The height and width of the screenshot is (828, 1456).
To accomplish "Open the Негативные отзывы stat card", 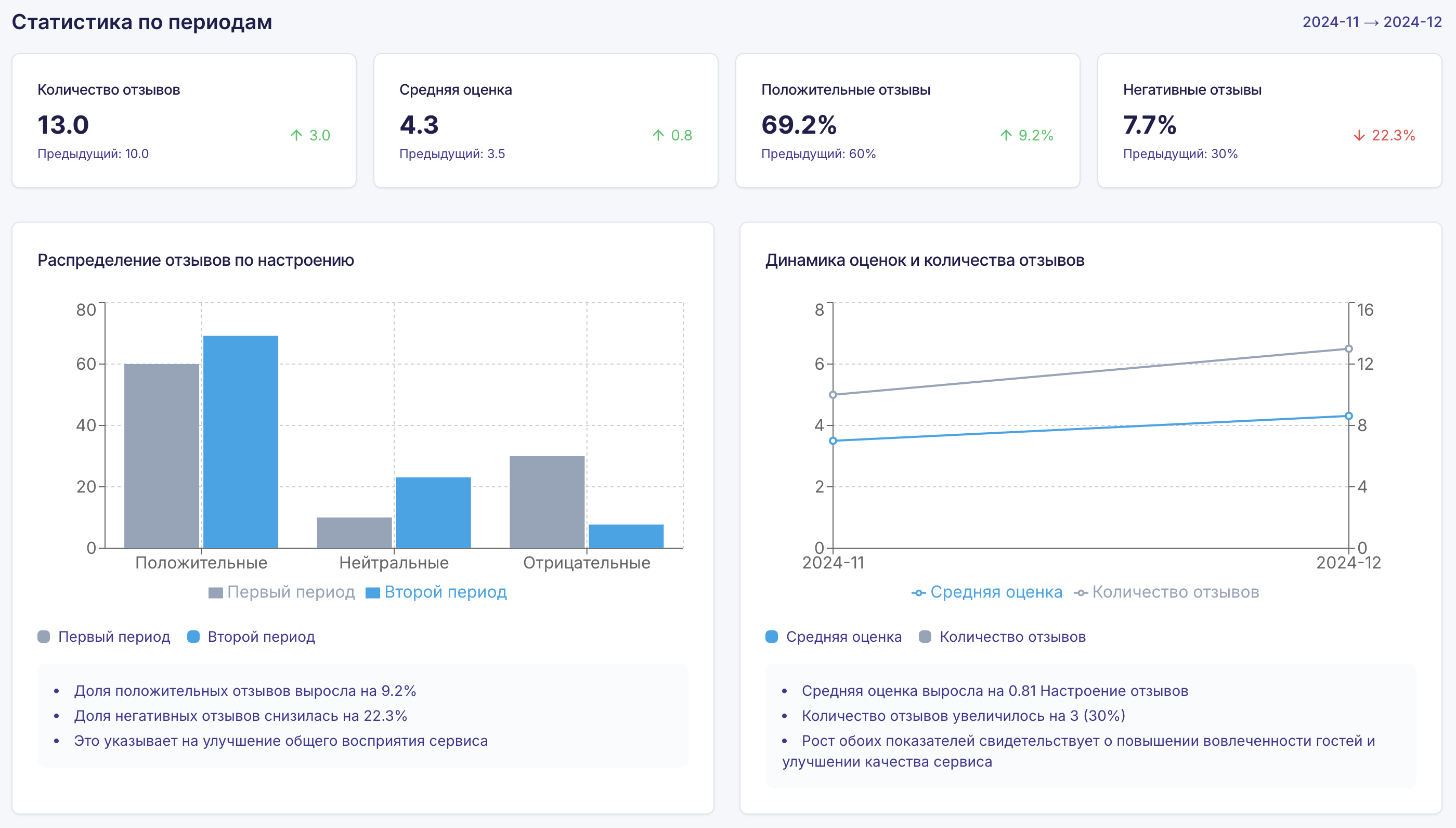I will coord(1269,121).
